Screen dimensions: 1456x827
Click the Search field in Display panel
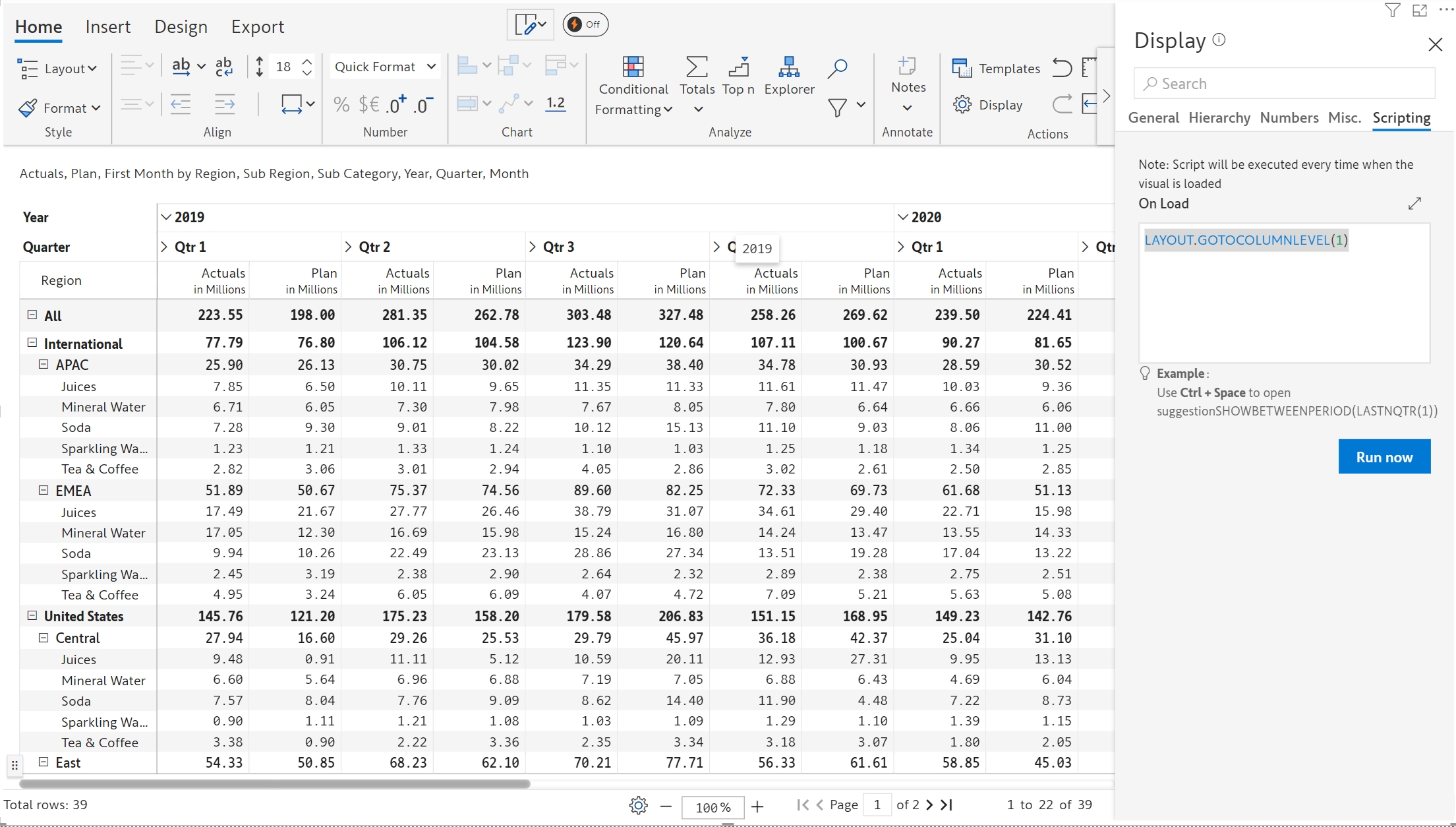pyautogui.click(x=1283, y=84)
